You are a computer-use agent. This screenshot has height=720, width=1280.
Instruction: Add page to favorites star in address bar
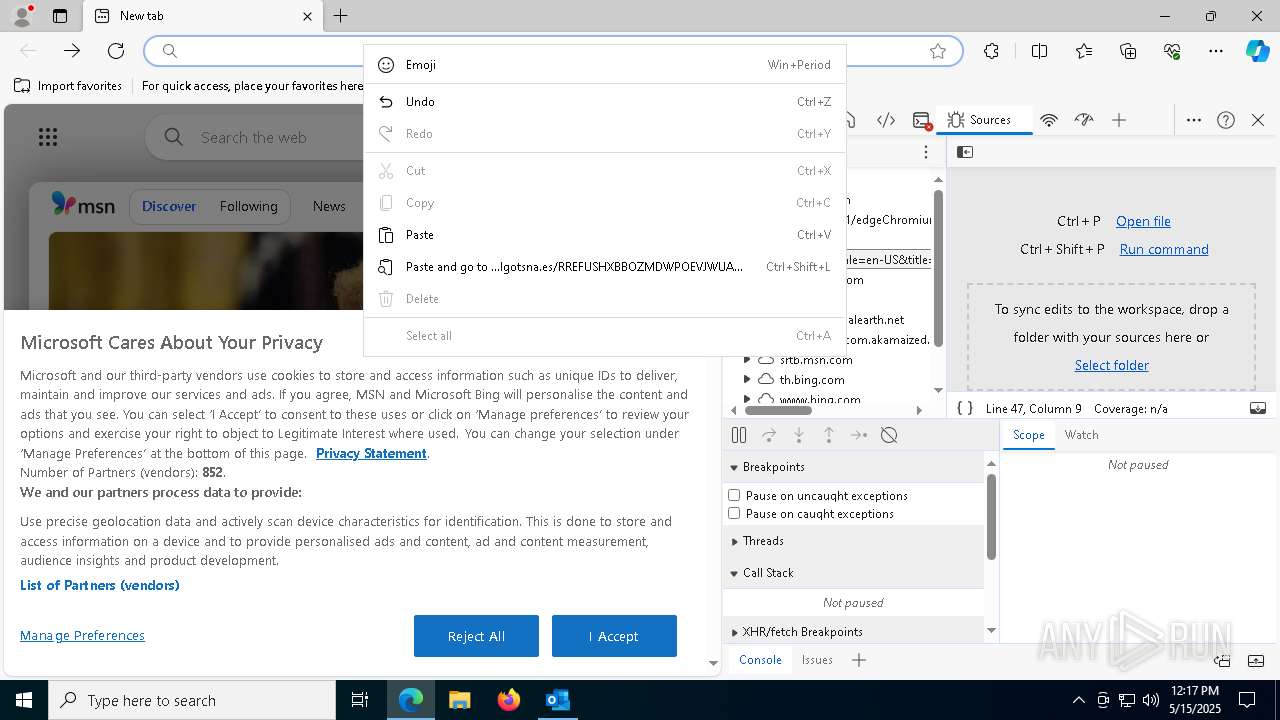[938, 51]
